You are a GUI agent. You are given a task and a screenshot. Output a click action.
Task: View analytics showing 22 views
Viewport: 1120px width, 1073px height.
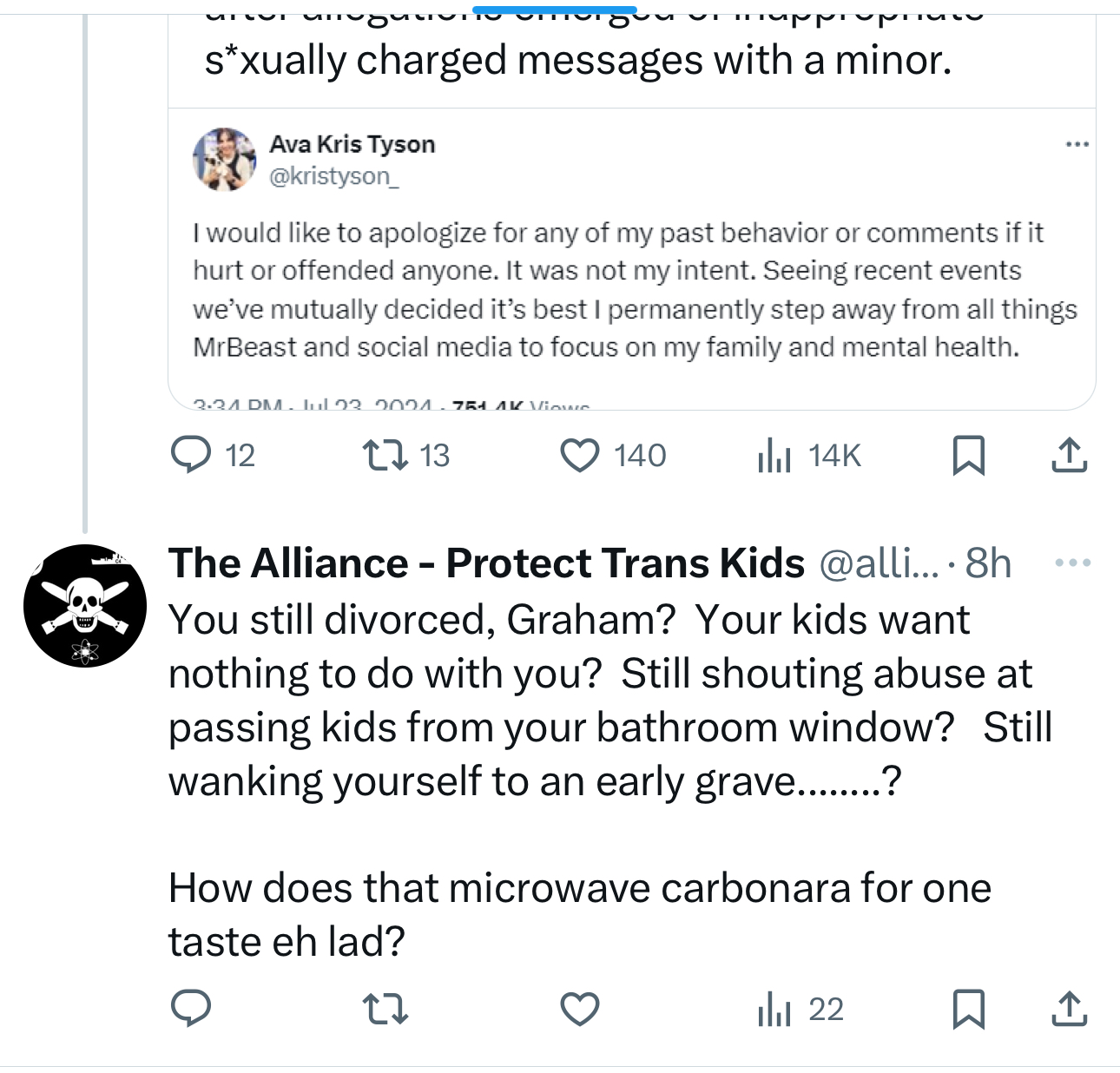pos(774,1009)
